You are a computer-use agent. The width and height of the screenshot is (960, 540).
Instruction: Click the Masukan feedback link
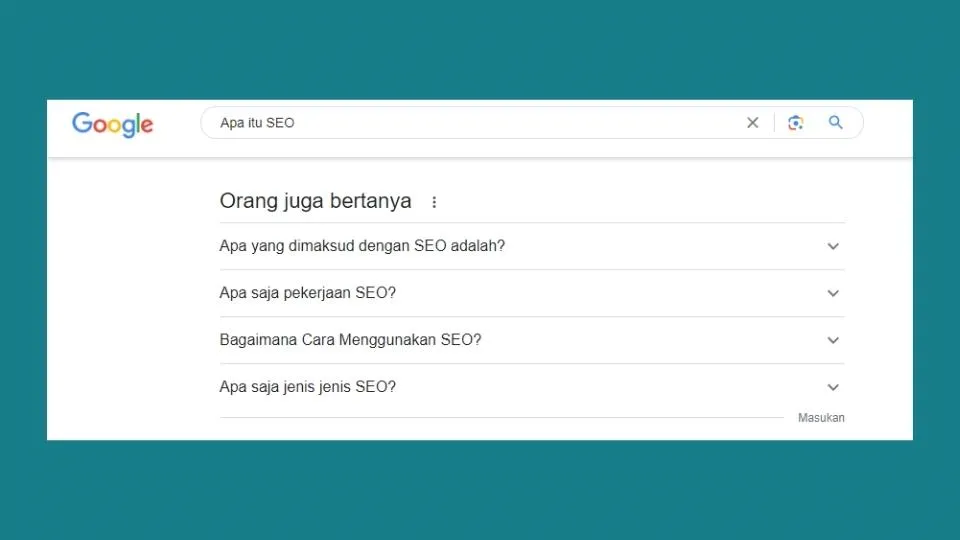pyautogui.click(x=821, y=418)
